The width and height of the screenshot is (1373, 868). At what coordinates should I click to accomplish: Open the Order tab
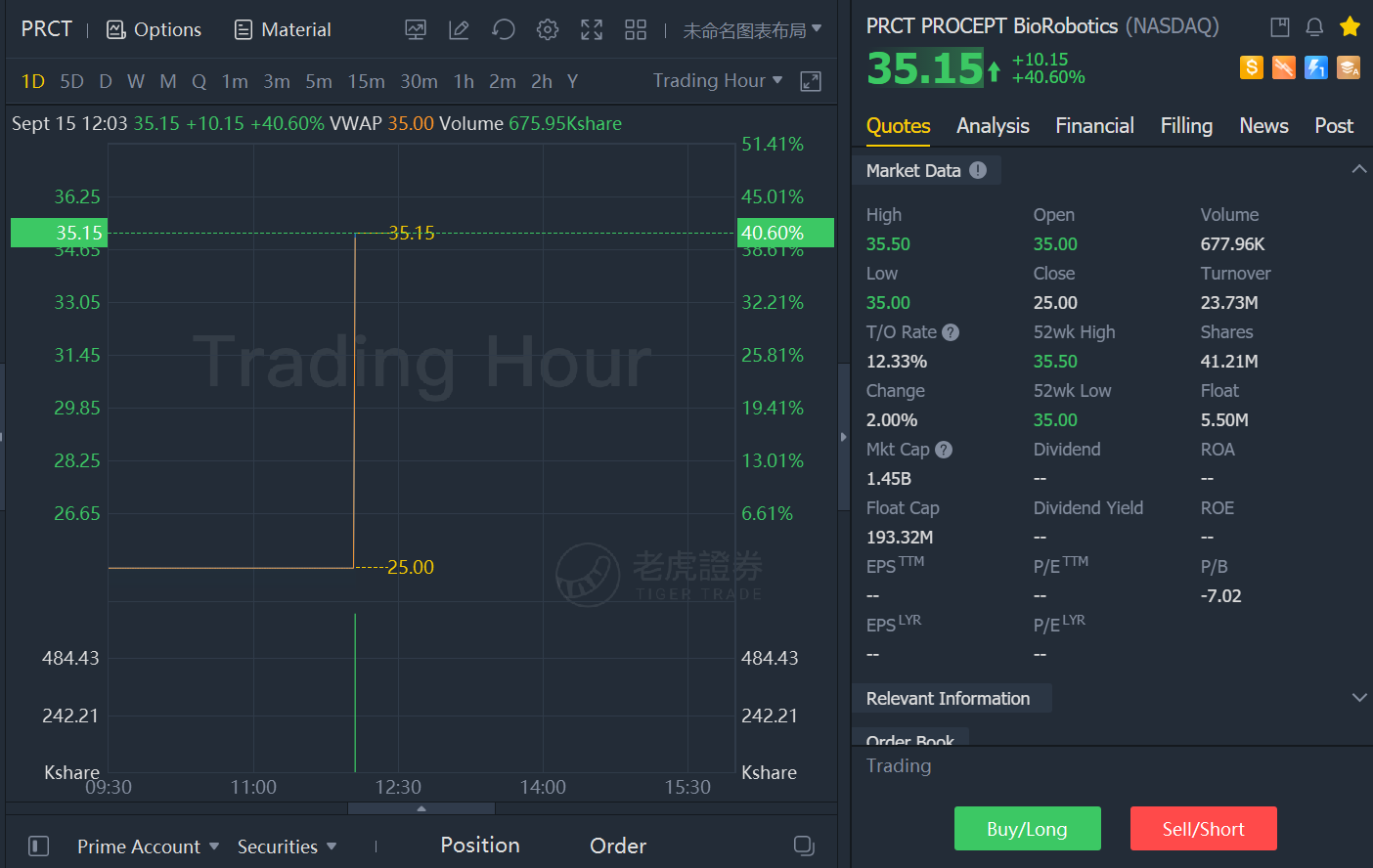click(x=618, y=846)
